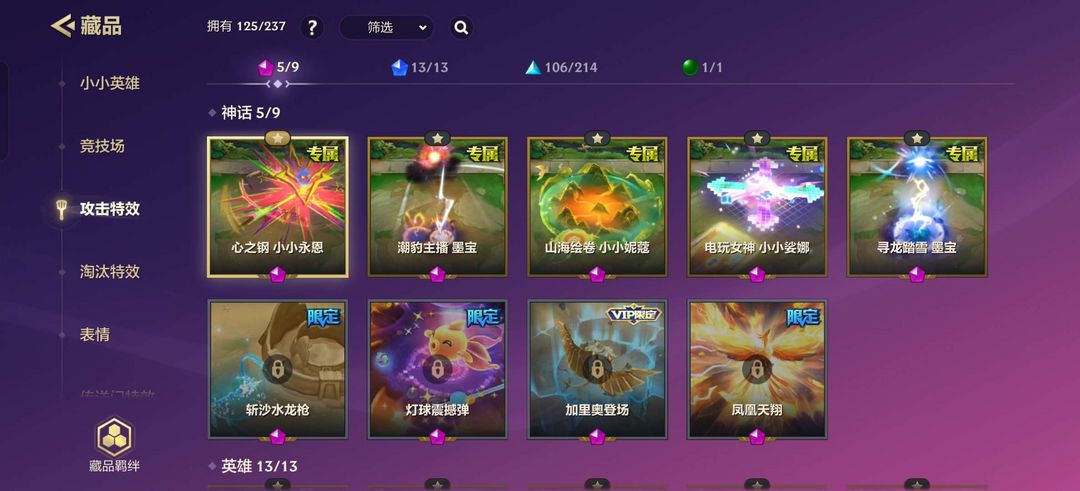Select the 电玩女神 小小娑娜 effect card
This screenshot has height=491, width=1080.
(x=757, y=207)
